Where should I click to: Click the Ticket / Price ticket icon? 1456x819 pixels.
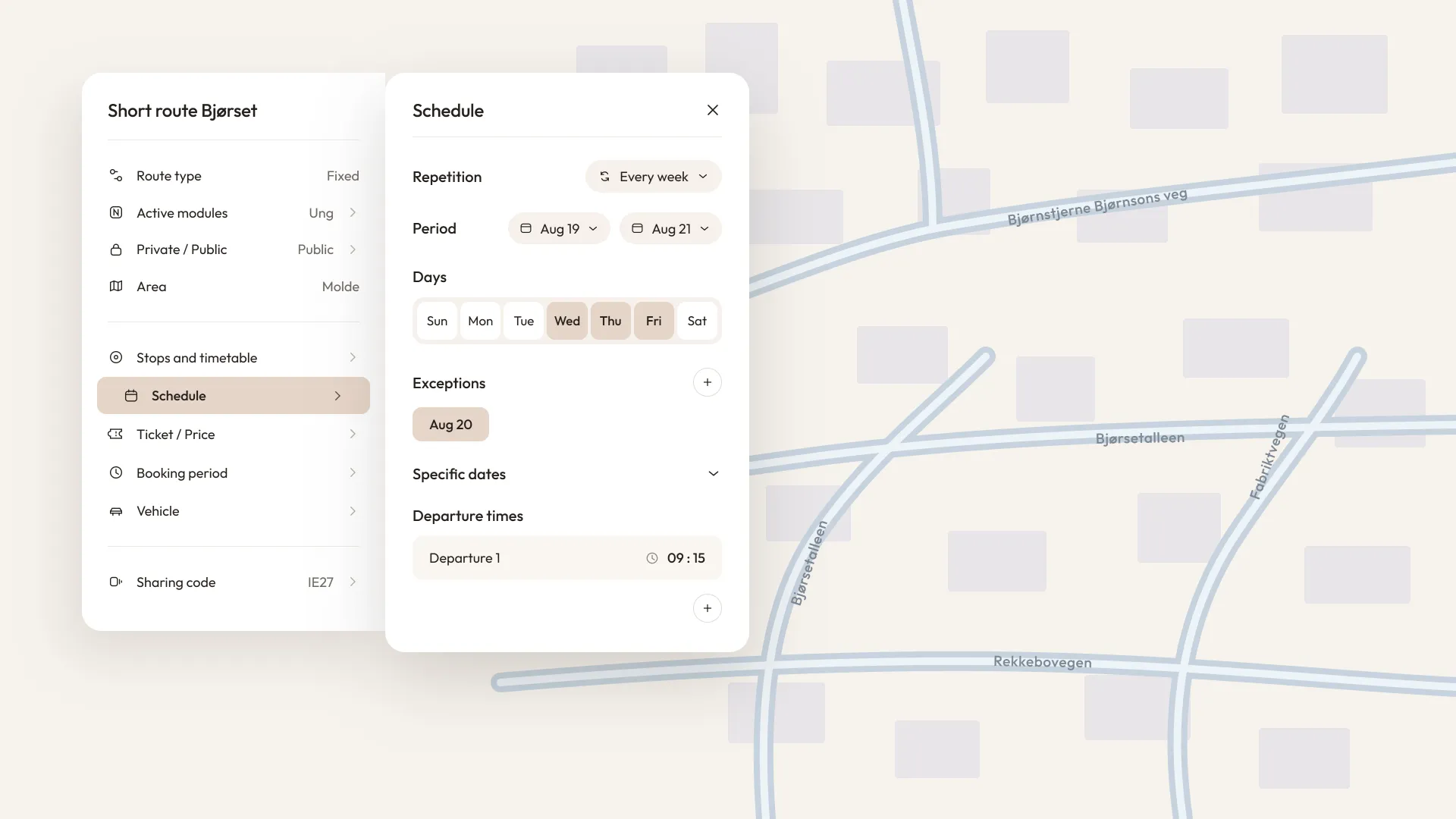pos(115,435)
